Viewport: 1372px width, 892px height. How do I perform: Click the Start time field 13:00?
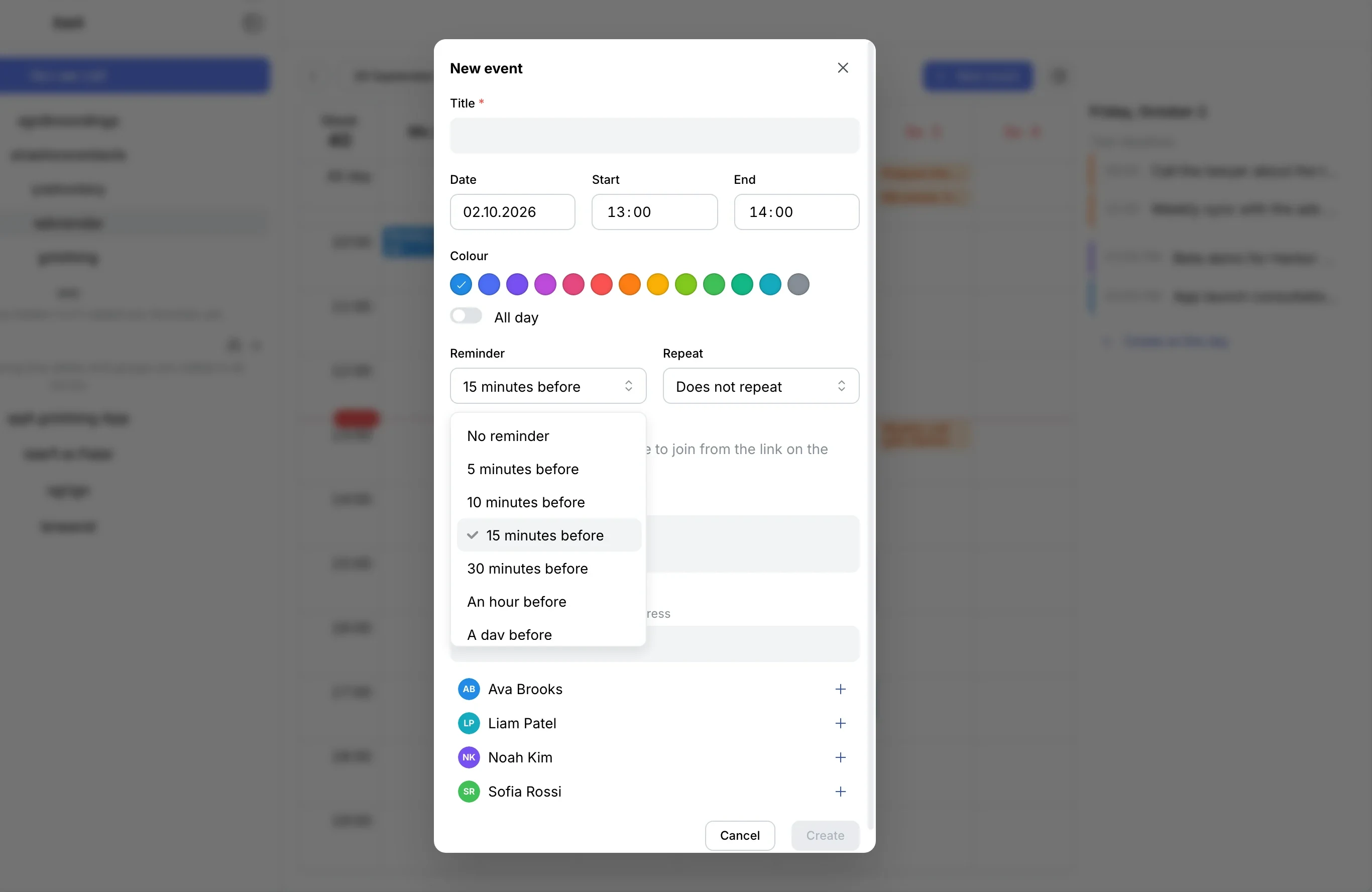click(654, 211)
